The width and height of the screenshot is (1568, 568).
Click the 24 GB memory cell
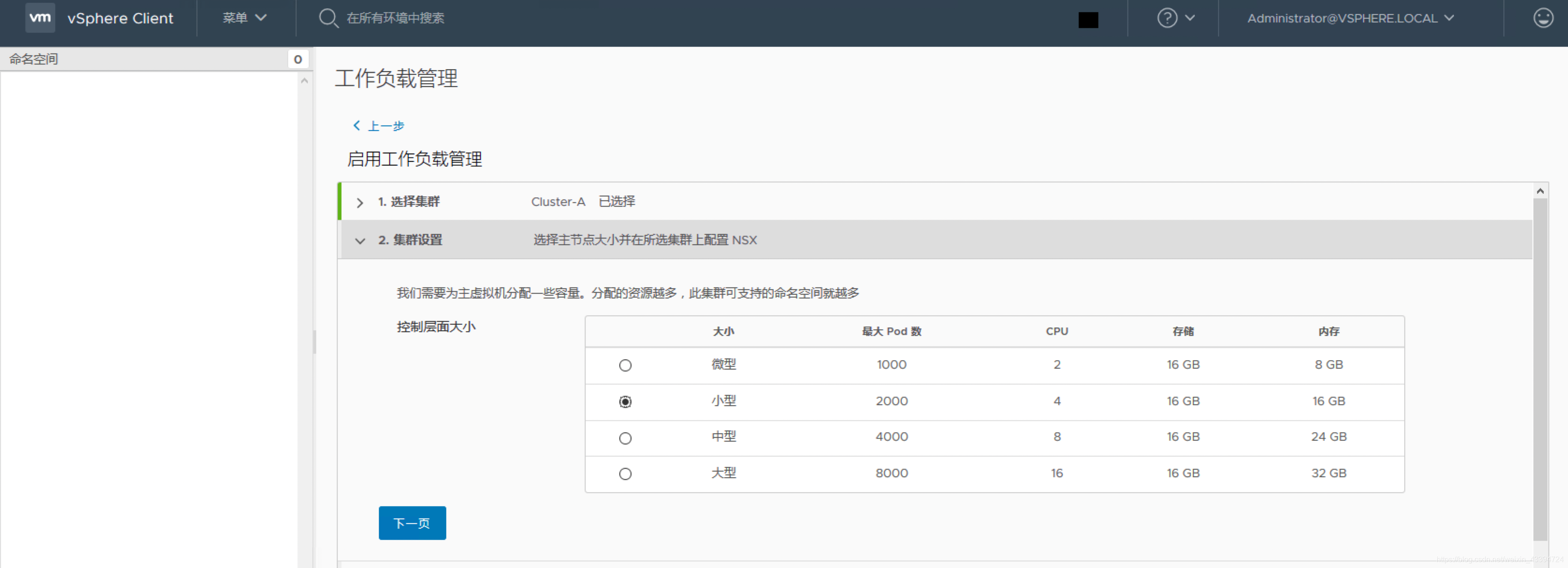click(1329, 437)
